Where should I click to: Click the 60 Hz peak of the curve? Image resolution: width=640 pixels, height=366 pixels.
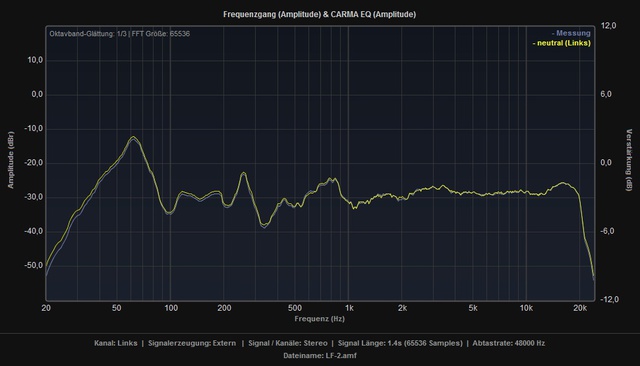(133, 138)
